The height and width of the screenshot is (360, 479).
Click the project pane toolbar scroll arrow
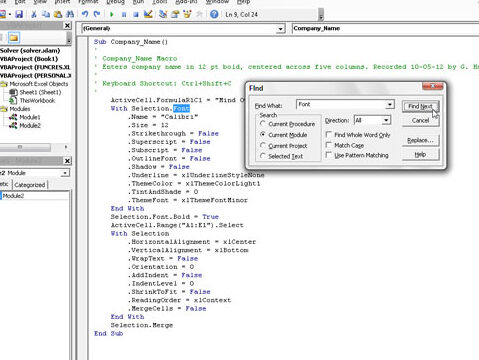tap(69, 40)
